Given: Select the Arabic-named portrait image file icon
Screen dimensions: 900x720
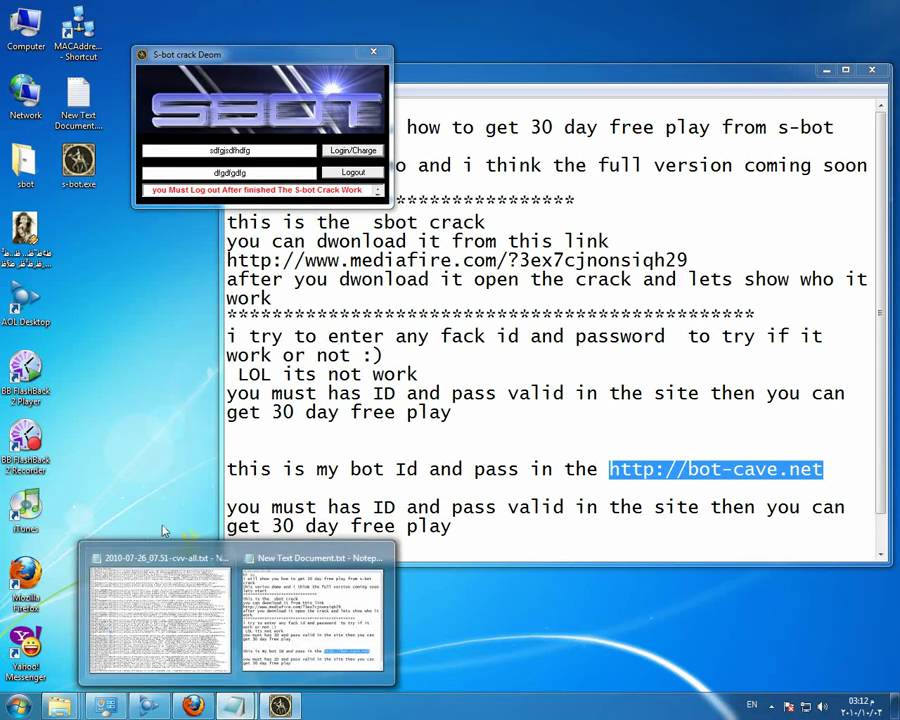Looking at the screenshot, I should point(26,239).
